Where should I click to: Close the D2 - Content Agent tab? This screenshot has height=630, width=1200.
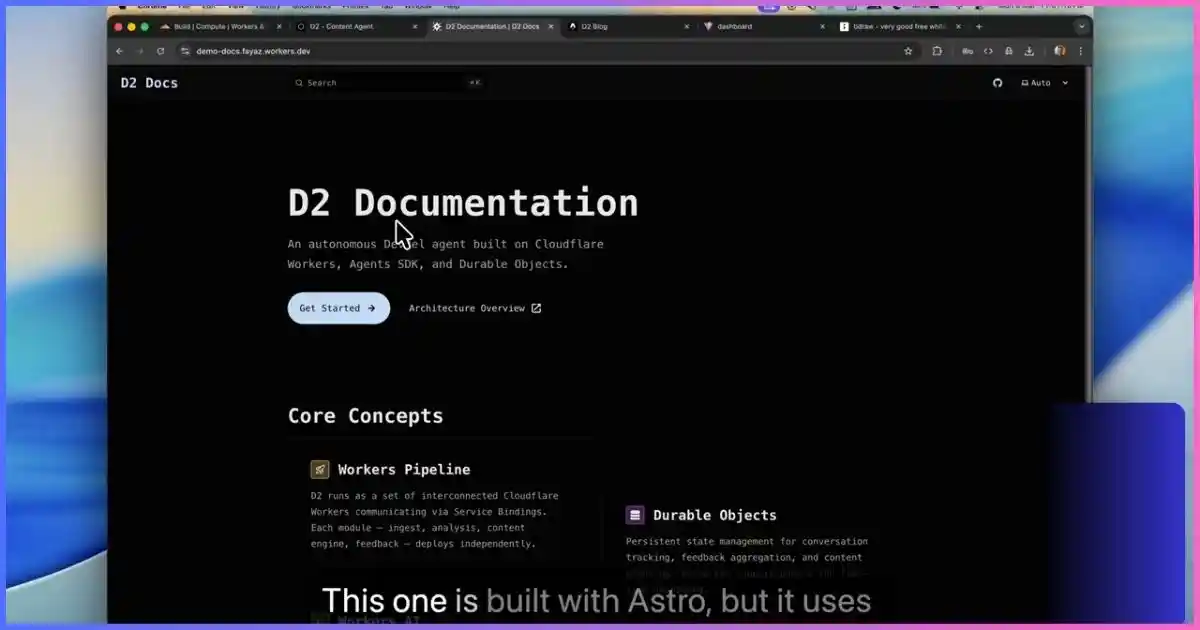(414, 26)
